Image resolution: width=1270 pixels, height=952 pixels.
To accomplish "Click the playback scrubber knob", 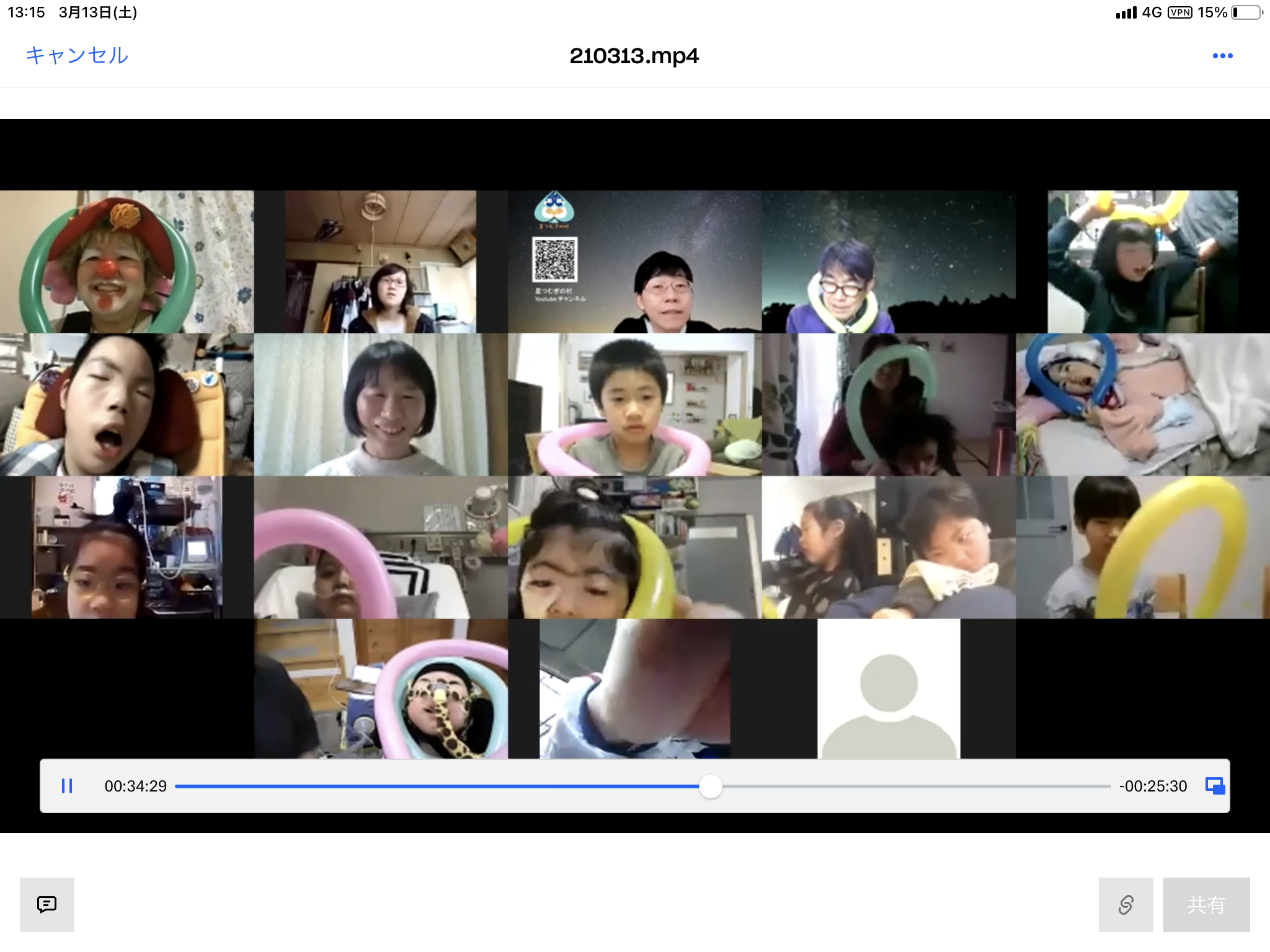I will pyautogui.click(x=711, y=786).
